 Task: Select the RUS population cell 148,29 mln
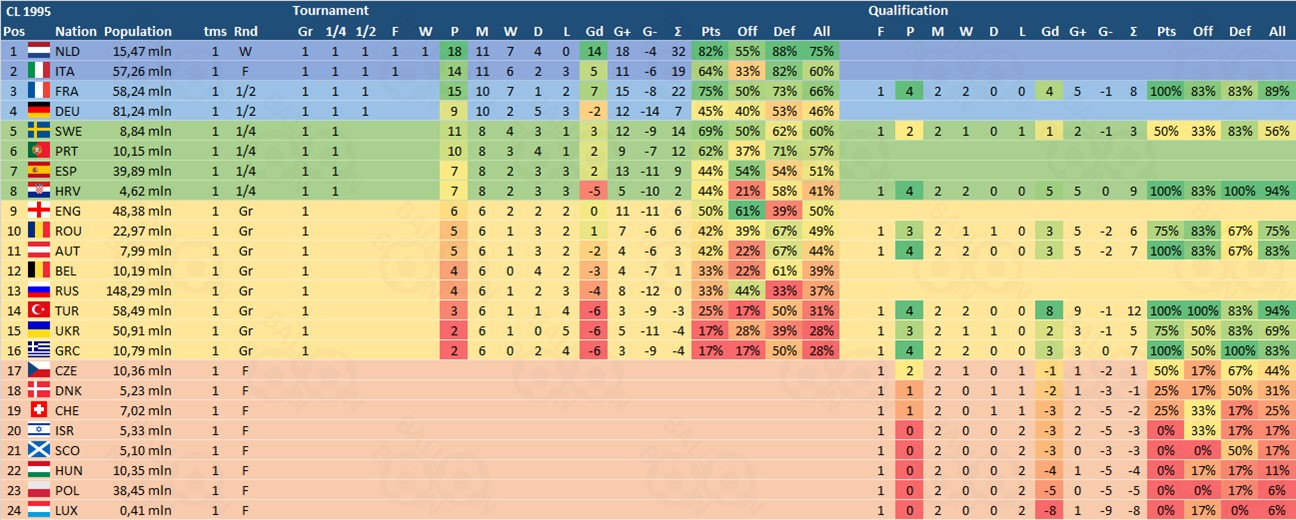142,290
